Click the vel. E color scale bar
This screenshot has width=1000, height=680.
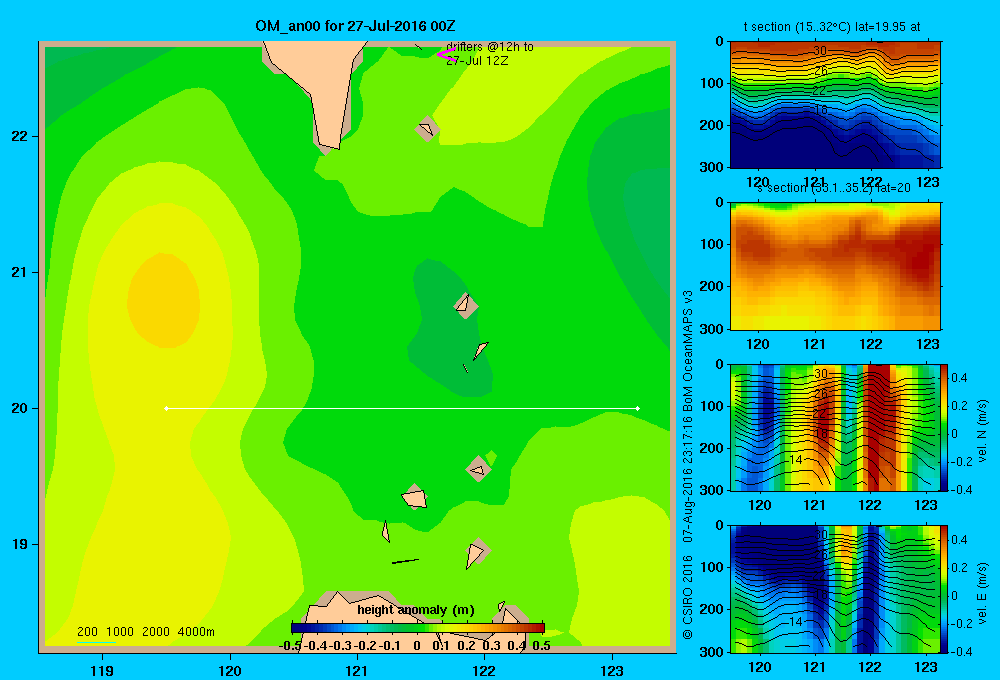(x=945, y=589)
